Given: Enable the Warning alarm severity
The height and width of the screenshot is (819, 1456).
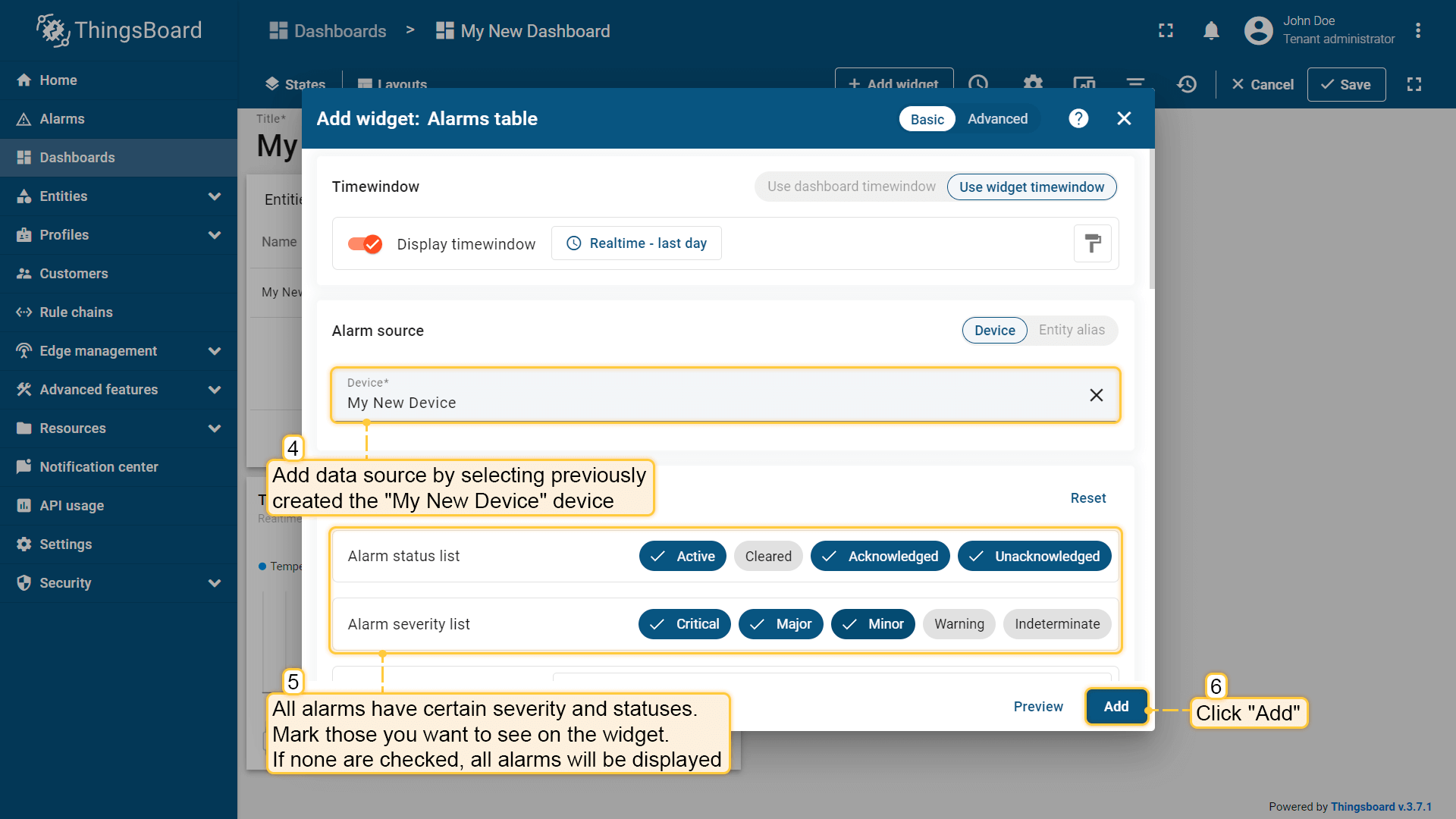Looking at the screenshot, I should [x=959, y=623].
